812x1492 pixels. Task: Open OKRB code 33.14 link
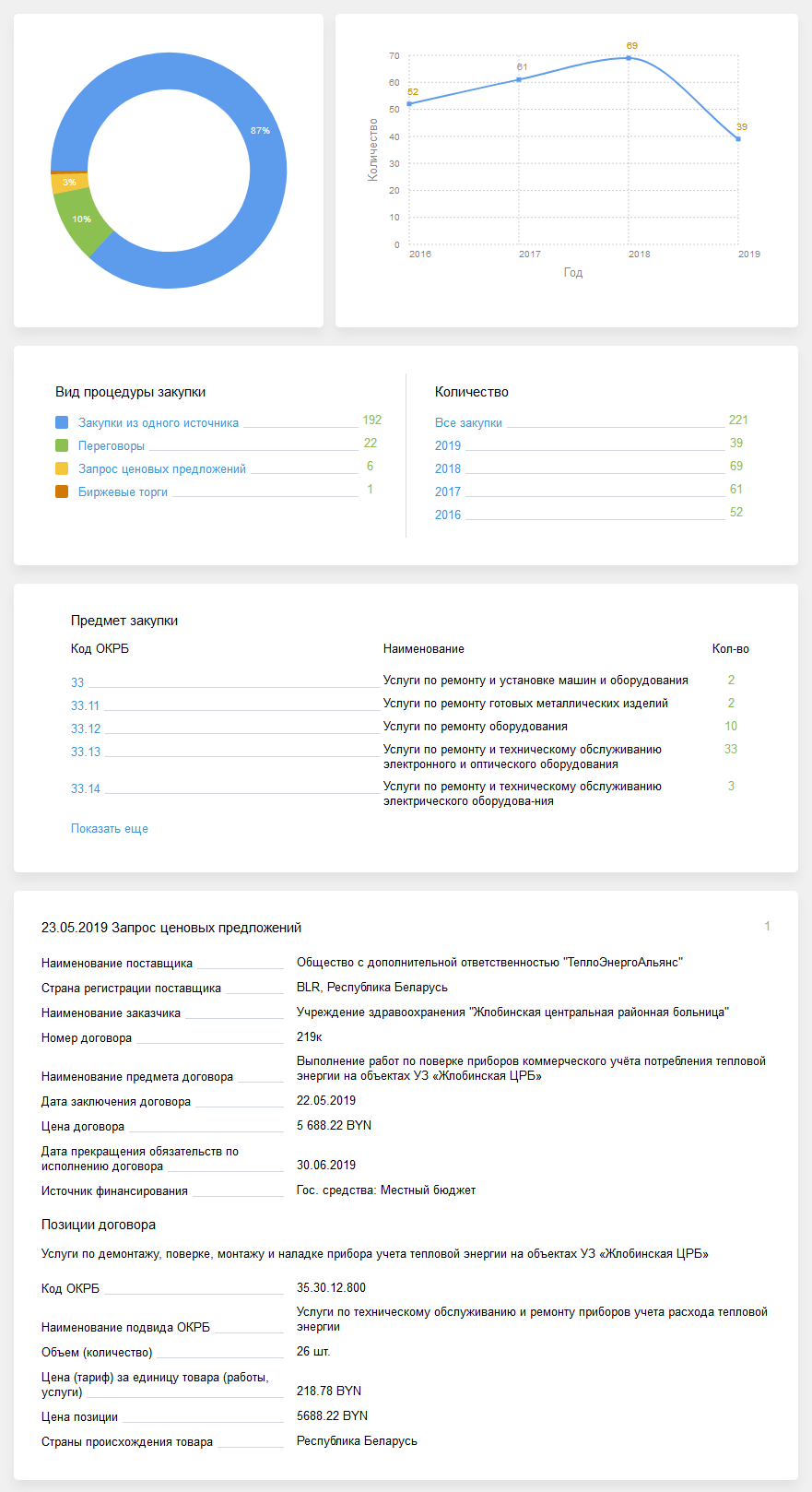click(86, 788)
